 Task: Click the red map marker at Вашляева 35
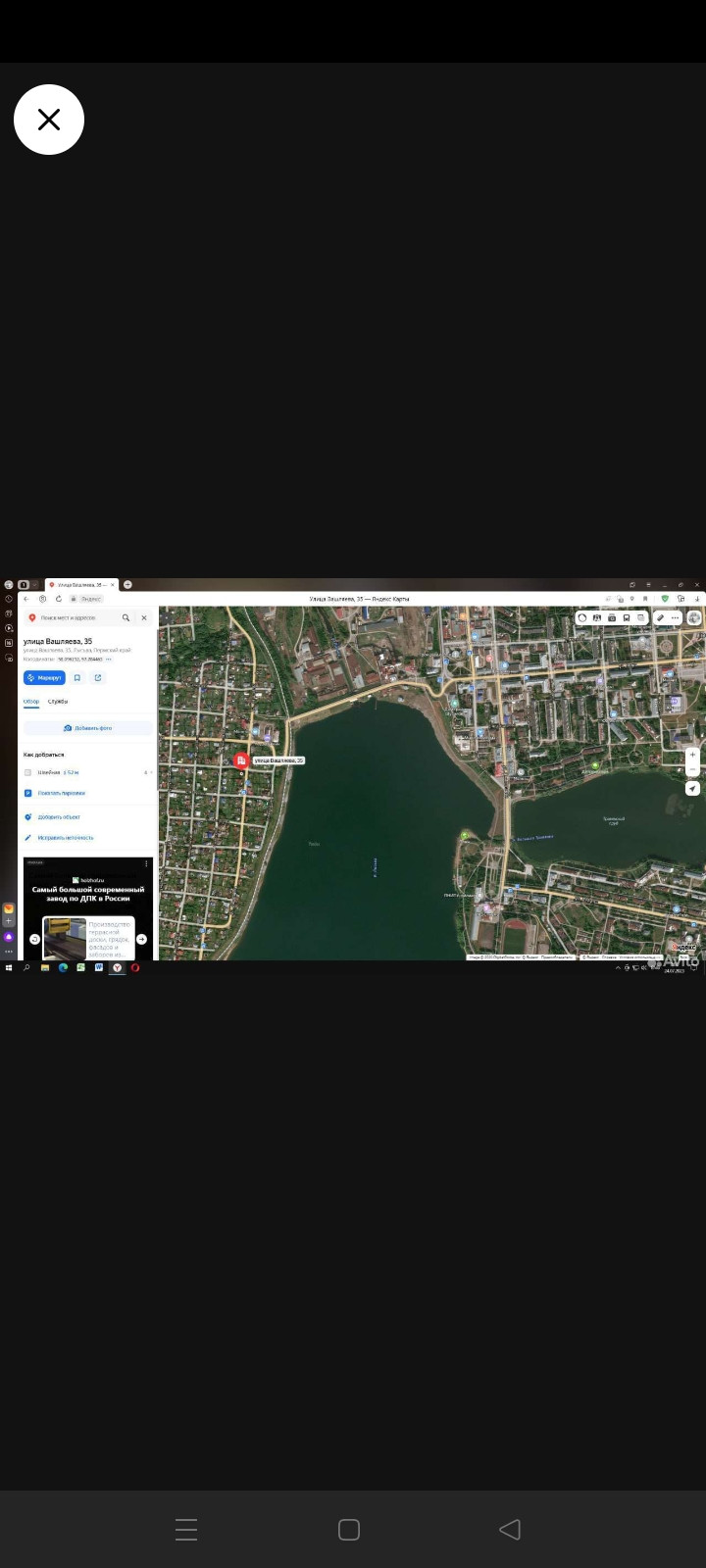pos(240,759)
